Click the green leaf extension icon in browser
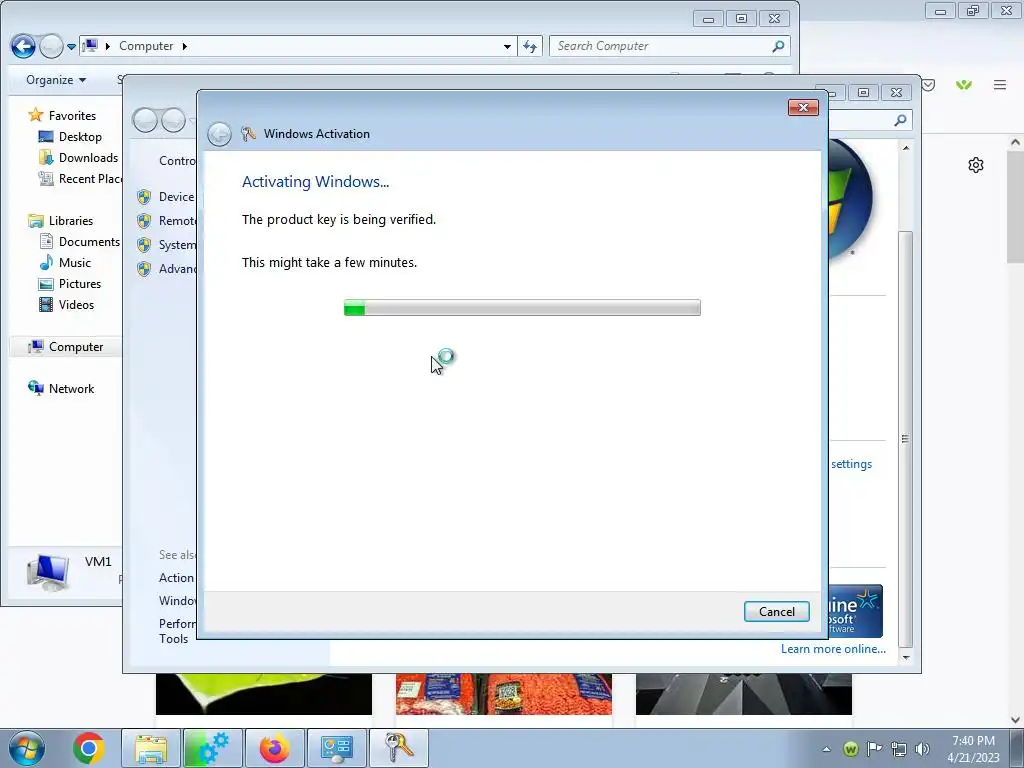 963,85
